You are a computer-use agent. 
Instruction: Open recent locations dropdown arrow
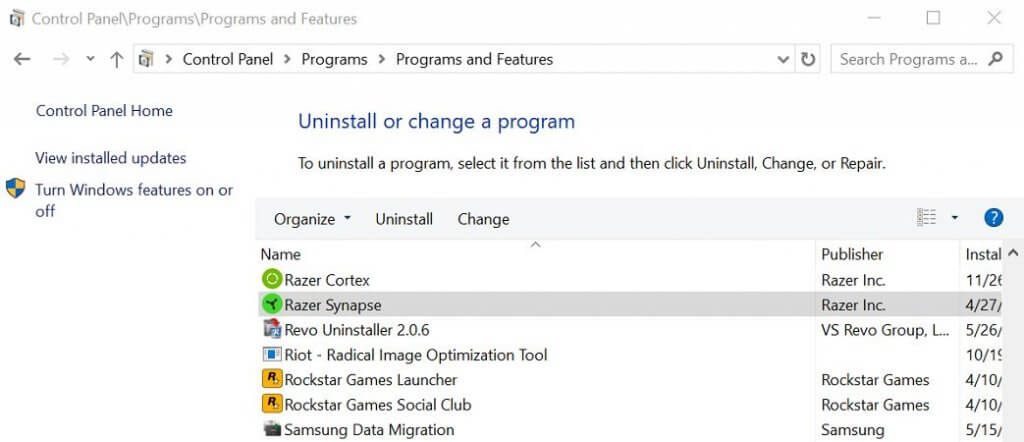(x=90, y=59)
